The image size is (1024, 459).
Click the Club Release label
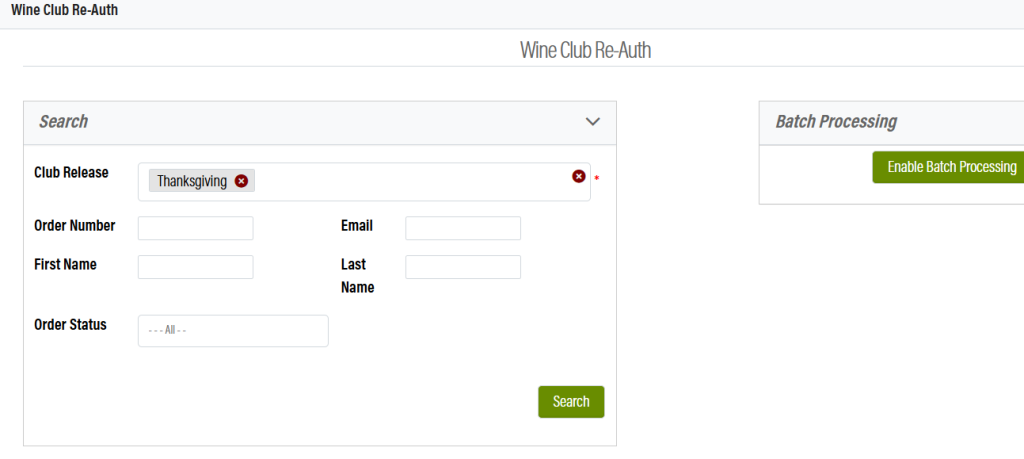(71, 172)
